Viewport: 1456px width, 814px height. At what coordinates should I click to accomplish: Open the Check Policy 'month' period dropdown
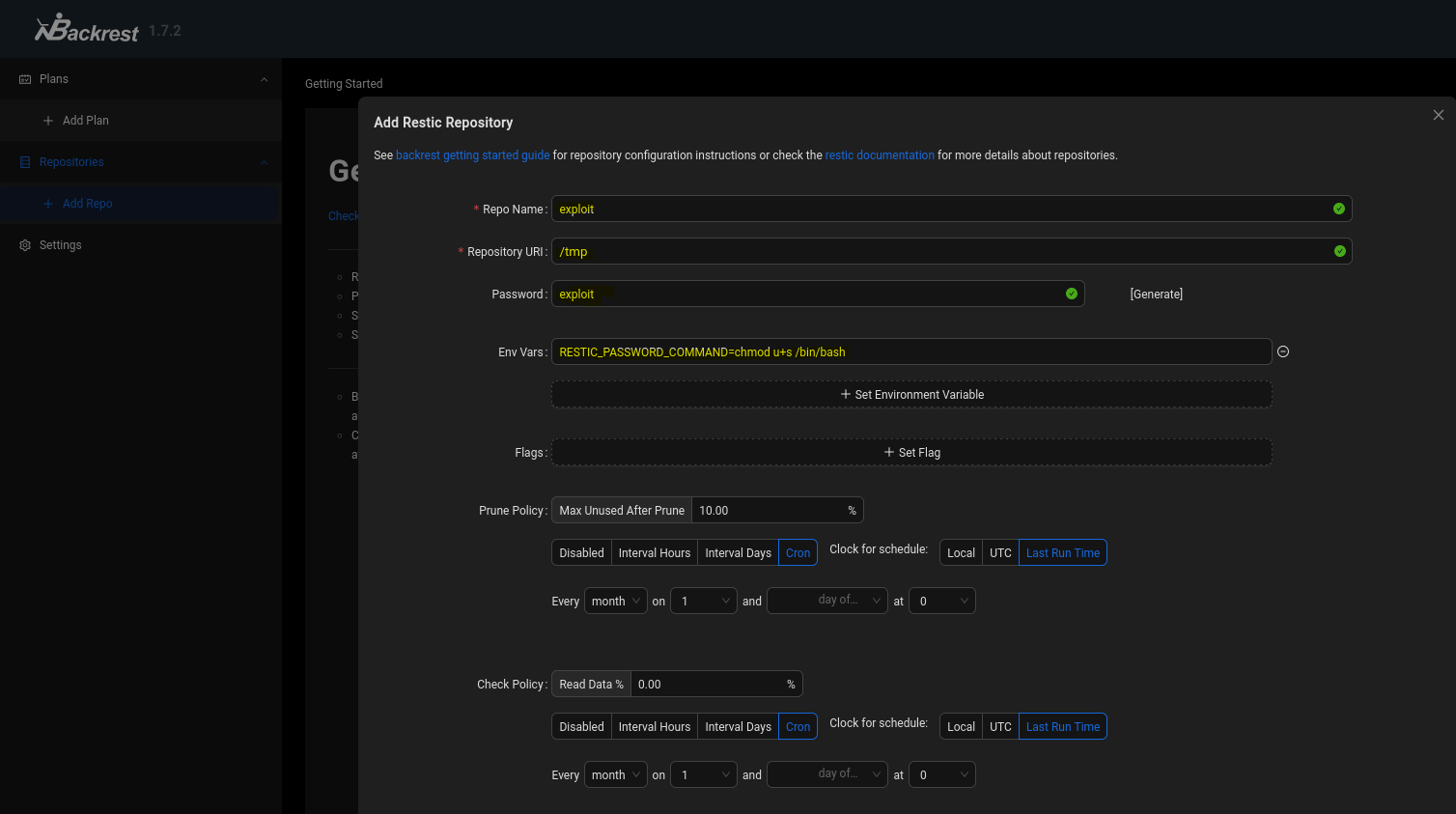[616, 774]
